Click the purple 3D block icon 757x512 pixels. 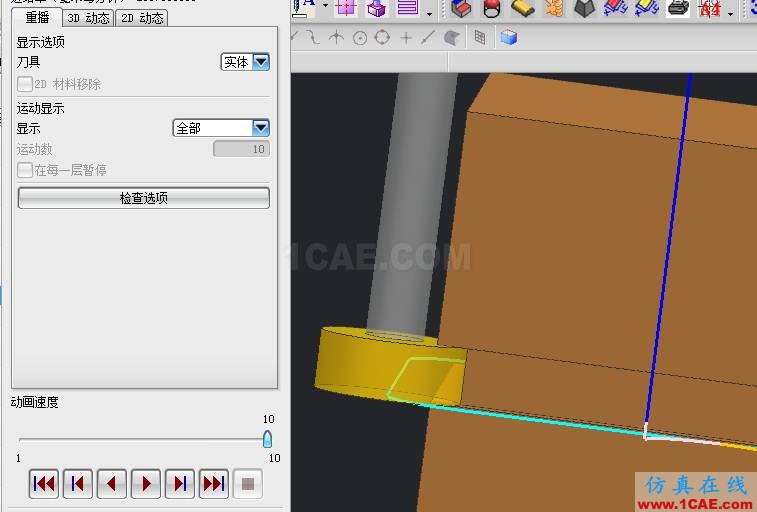(376, 7)
